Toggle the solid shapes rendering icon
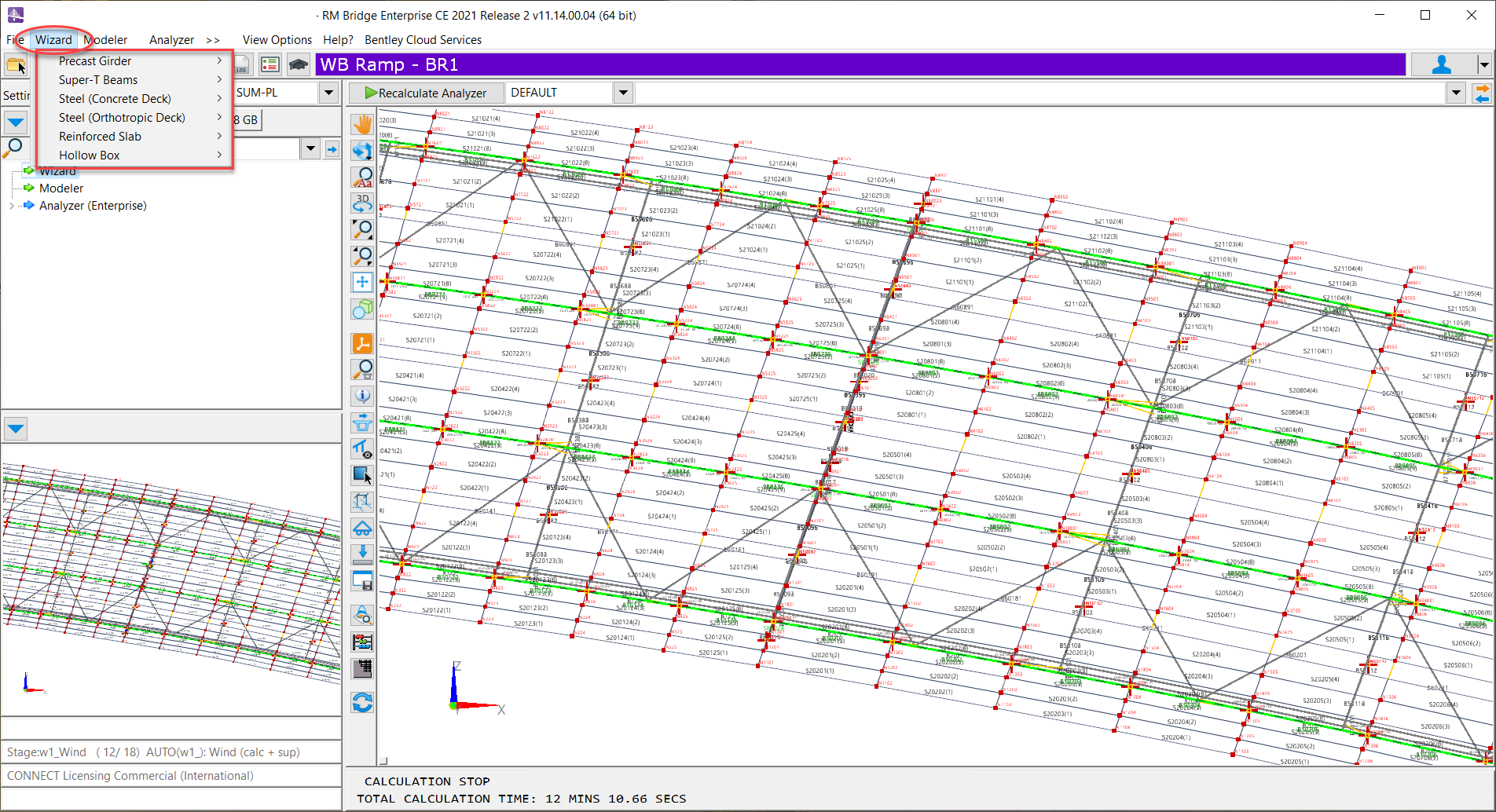The width and height of the screenshot is (1496, 812). (x=362, y=309)
